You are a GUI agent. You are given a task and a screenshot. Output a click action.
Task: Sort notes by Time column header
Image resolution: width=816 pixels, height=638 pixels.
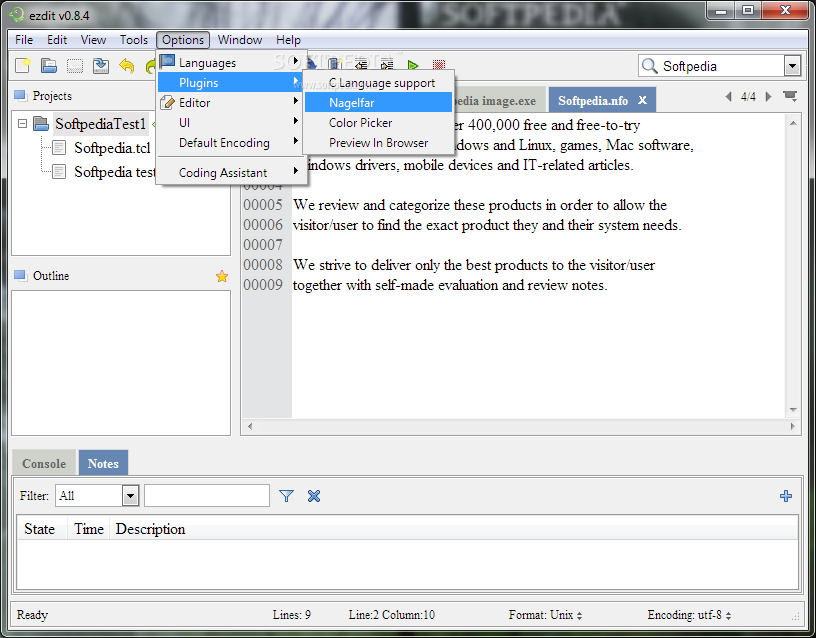point(88,529)
